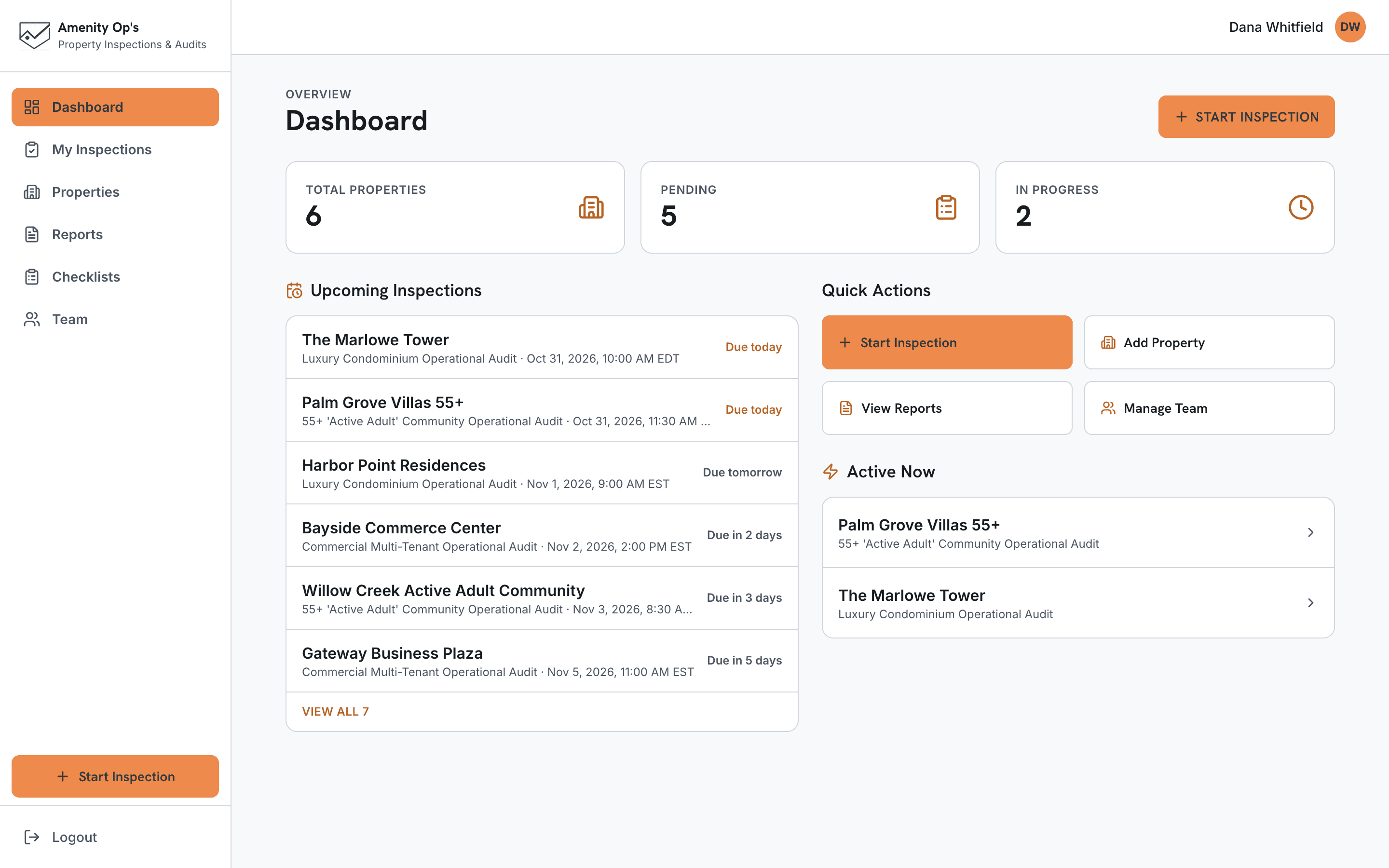Click the calendar icon beside Upcoming Inspections
The width and height of the screenshot is (1389, 868).
click(295, 290)
